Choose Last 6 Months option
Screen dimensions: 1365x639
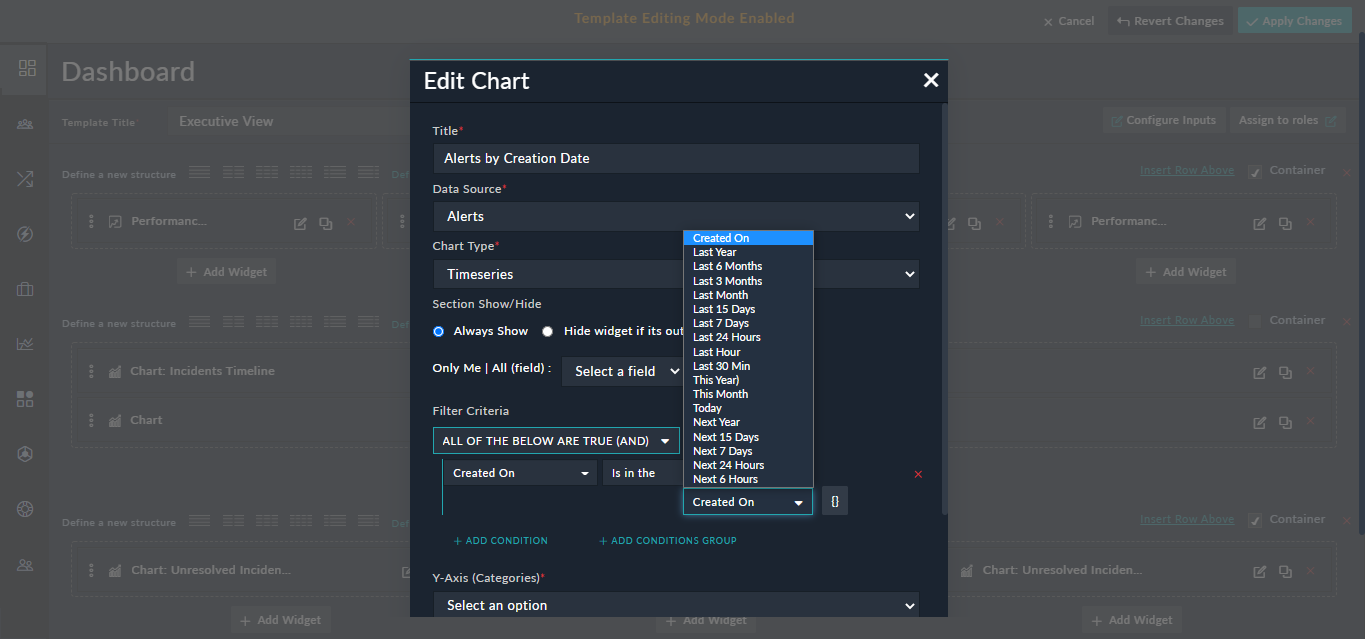pos(748,266)
